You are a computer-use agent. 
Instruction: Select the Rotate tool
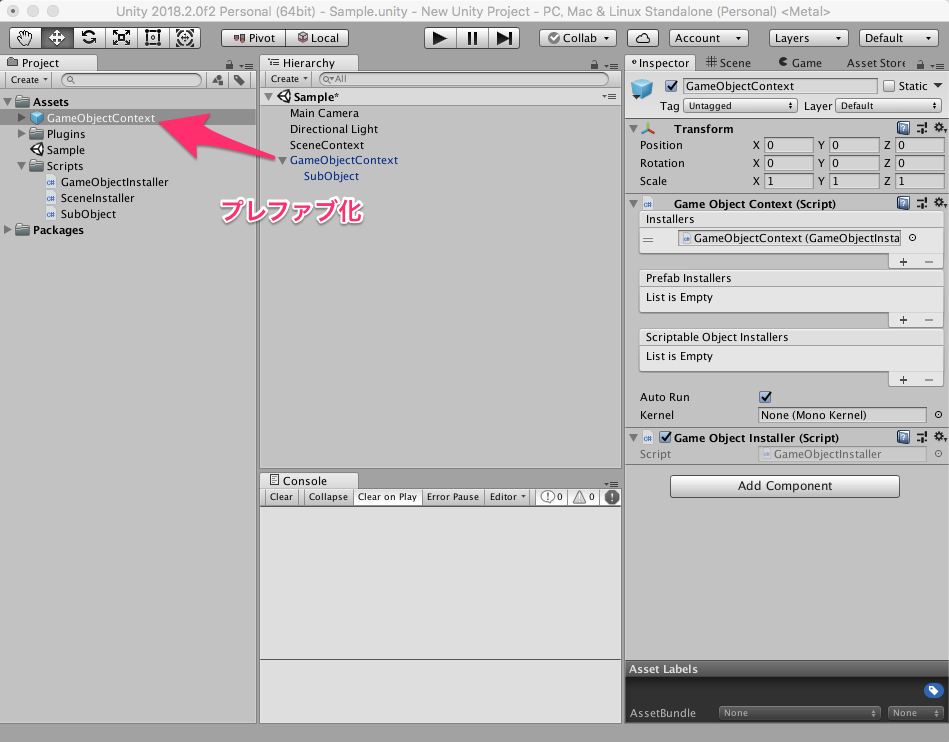(x=89, y=38)
